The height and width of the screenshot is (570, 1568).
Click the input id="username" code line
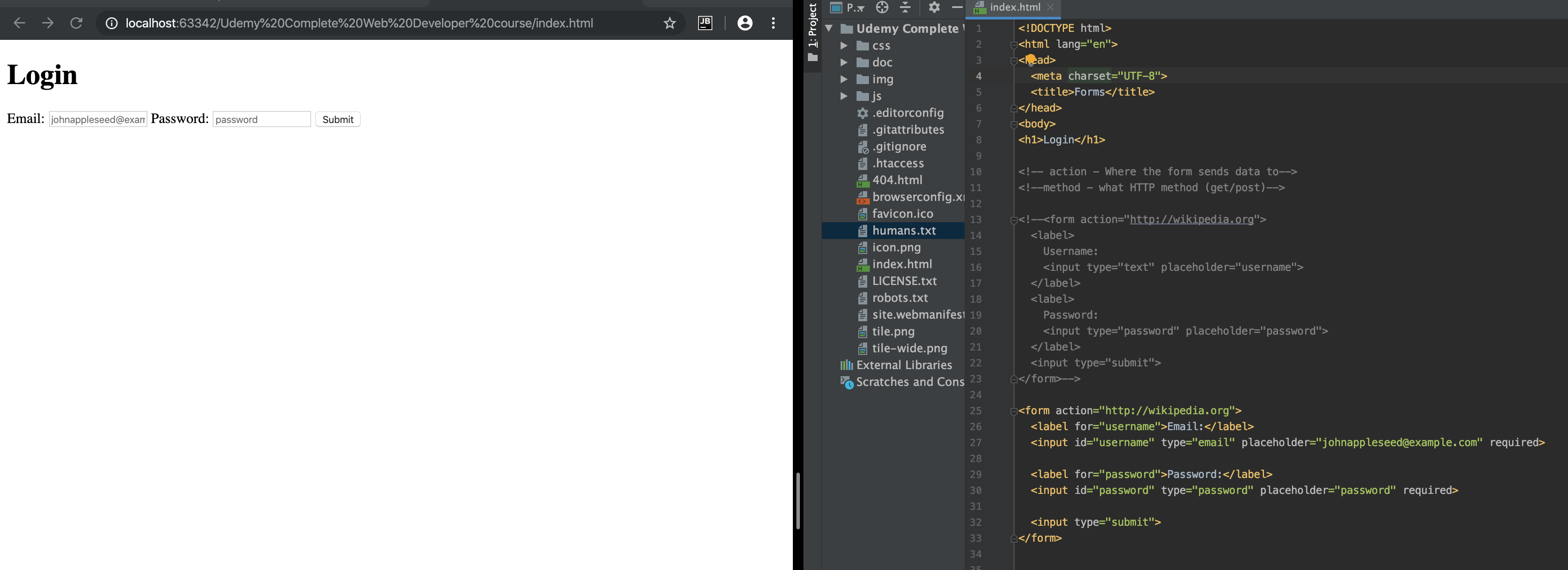pos(1287,443)
